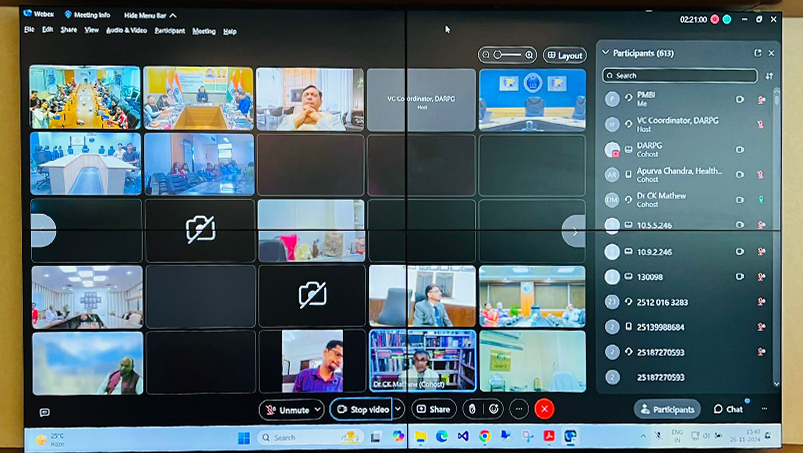Open Windows Start menu
803x453 pixels.
[x=244, y=438]
